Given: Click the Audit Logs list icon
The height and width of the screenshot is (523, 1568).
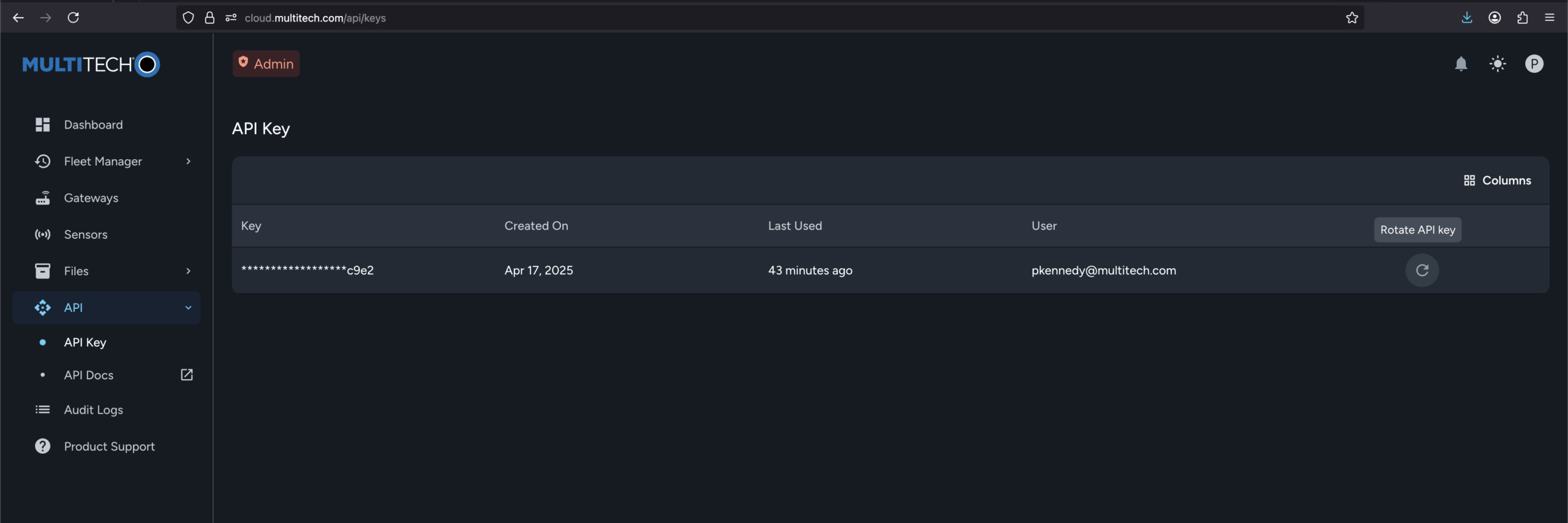Looking at the screenshot, I should pos(42,410).
